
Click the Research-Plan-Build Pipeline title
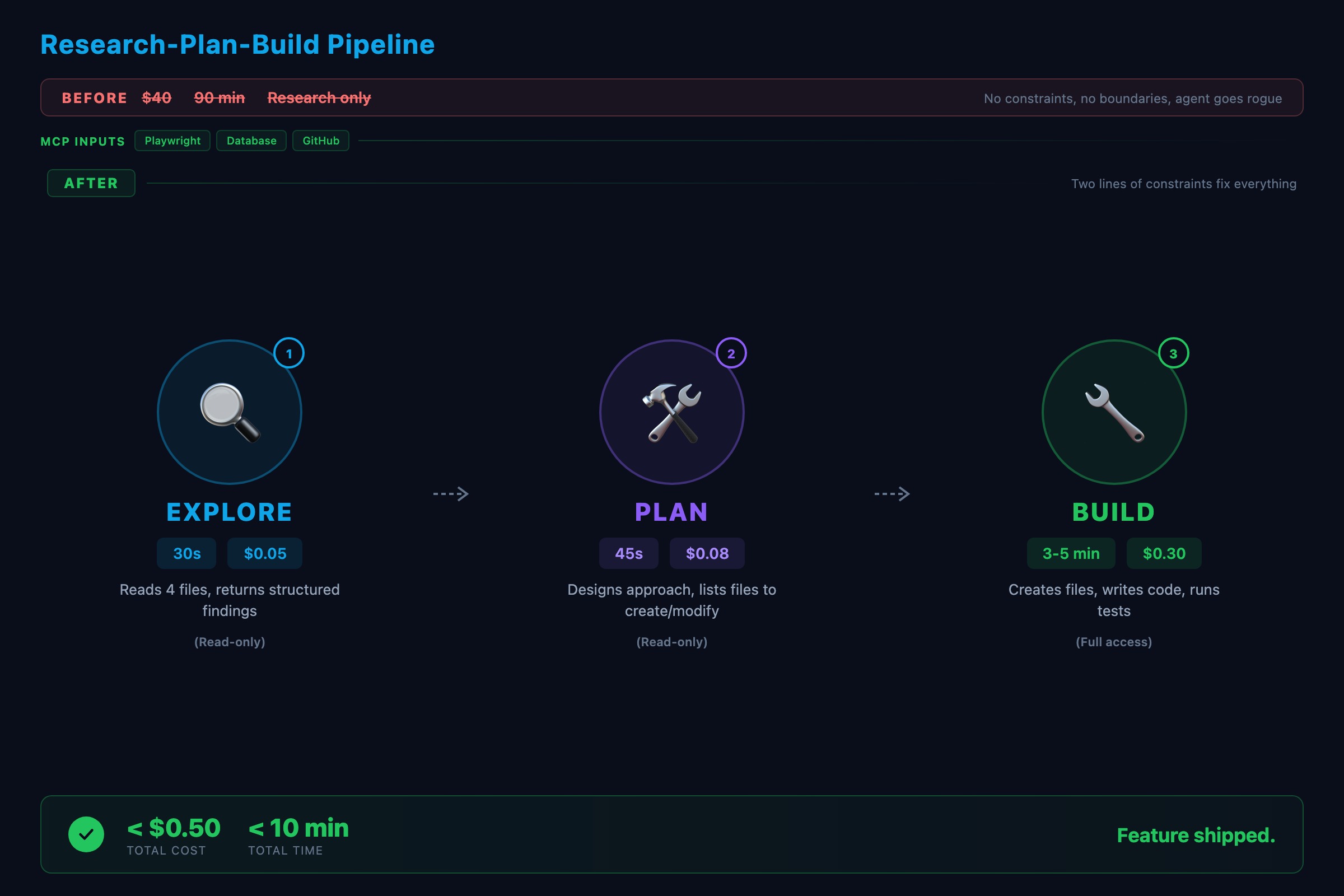236,44
